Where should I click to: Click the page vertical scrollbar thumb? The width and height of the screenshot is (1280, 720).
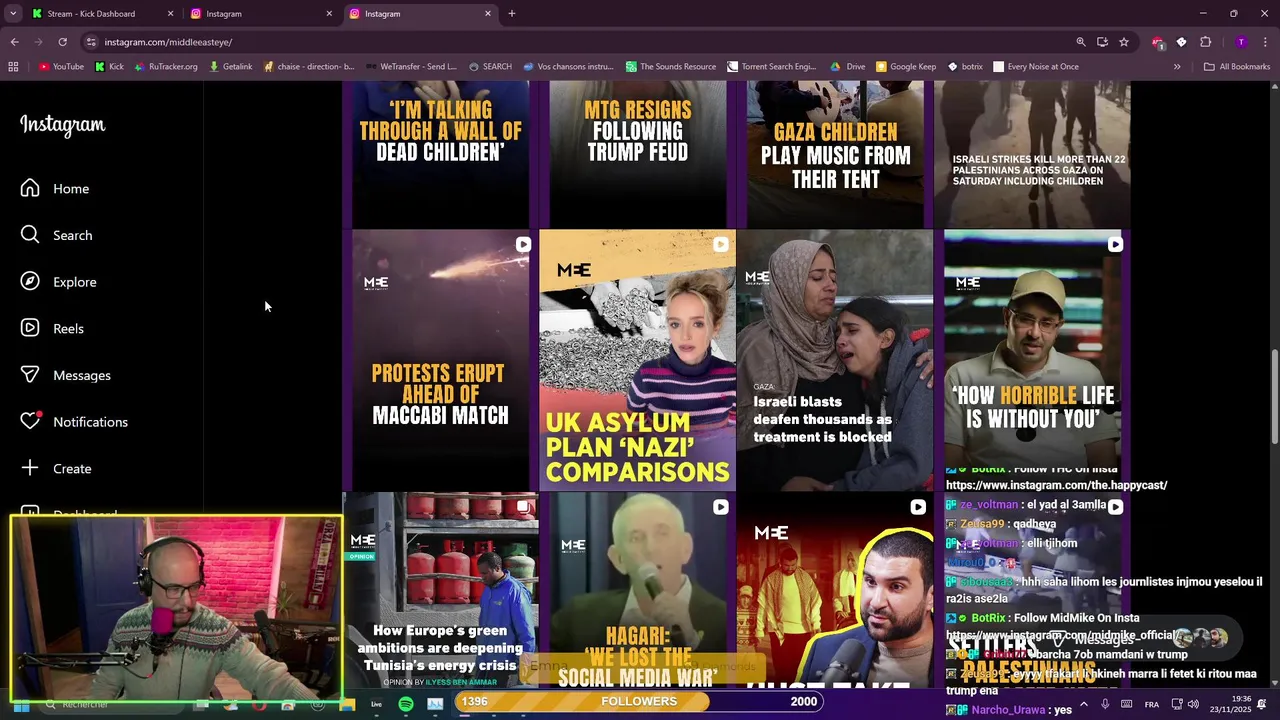[1274, 396]
